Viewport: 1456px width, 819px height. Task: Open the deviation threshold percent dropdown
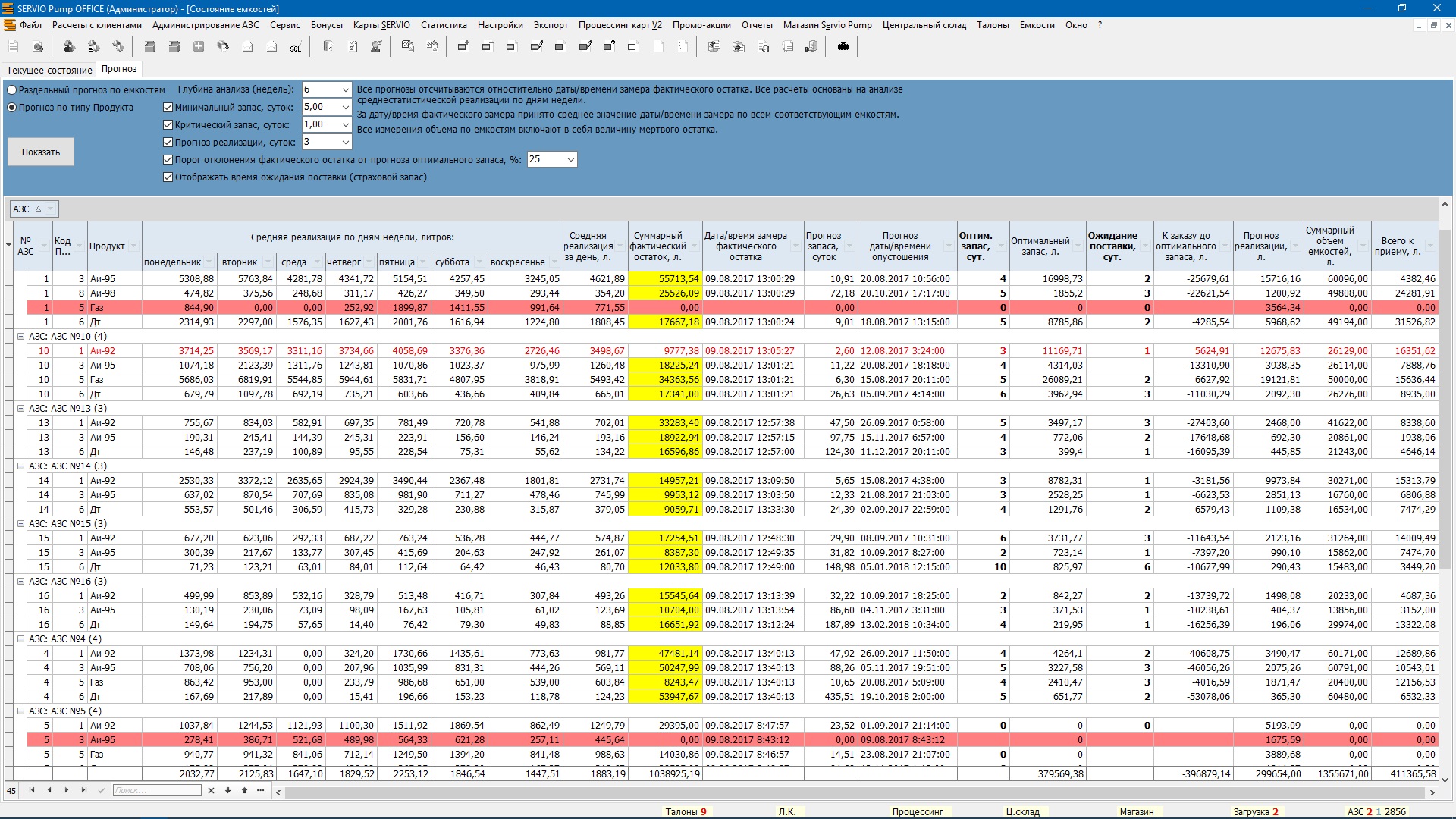coord(570,159)
